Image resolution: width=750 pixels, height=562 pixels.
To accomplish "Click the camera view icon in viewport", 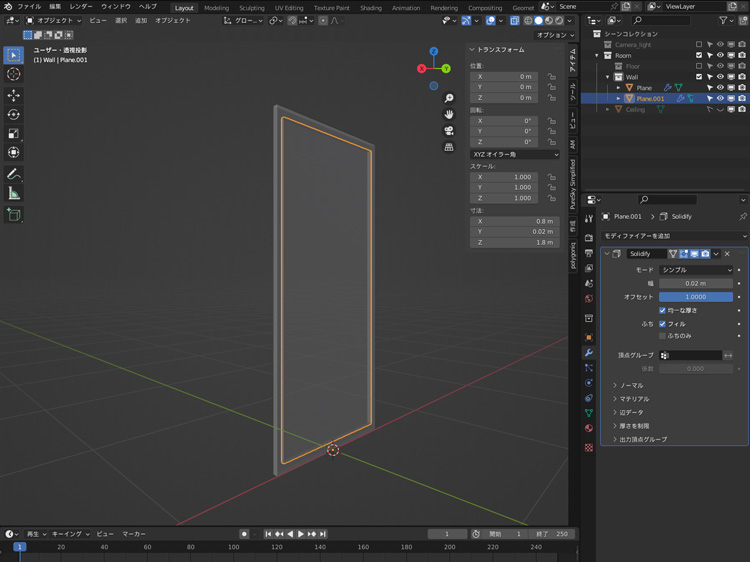I will point(450,131).
